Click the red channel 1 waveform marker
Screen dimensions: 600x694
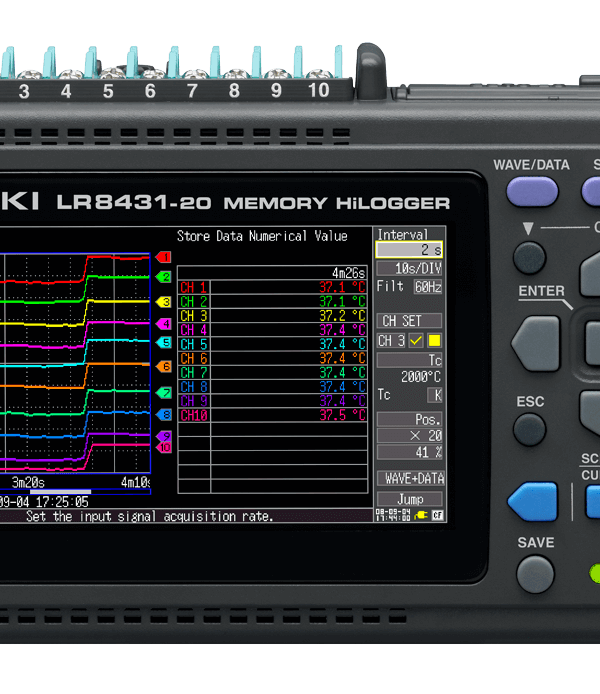click(x=164, y=257)
